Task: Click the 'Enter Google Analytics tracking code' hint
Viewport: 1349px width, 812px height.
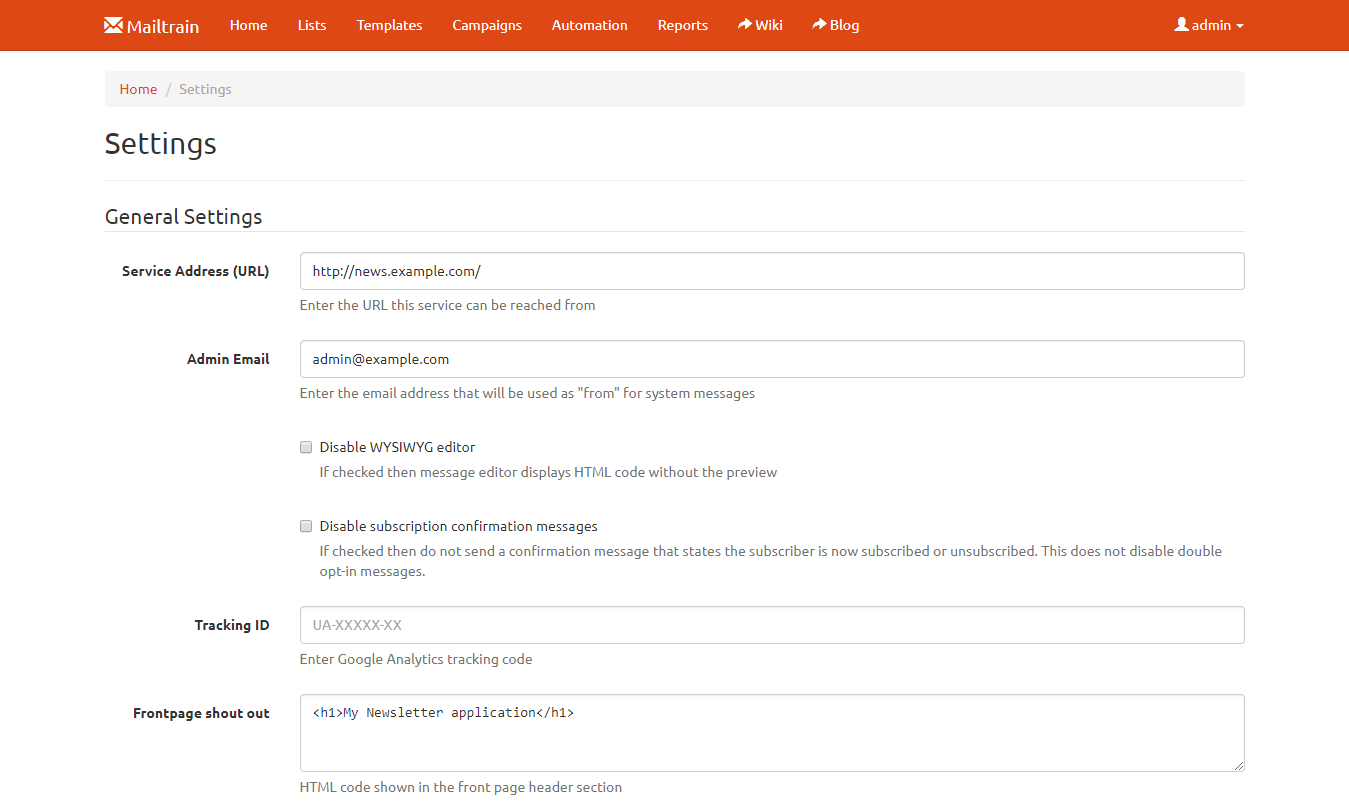Action: coord(416,659)
